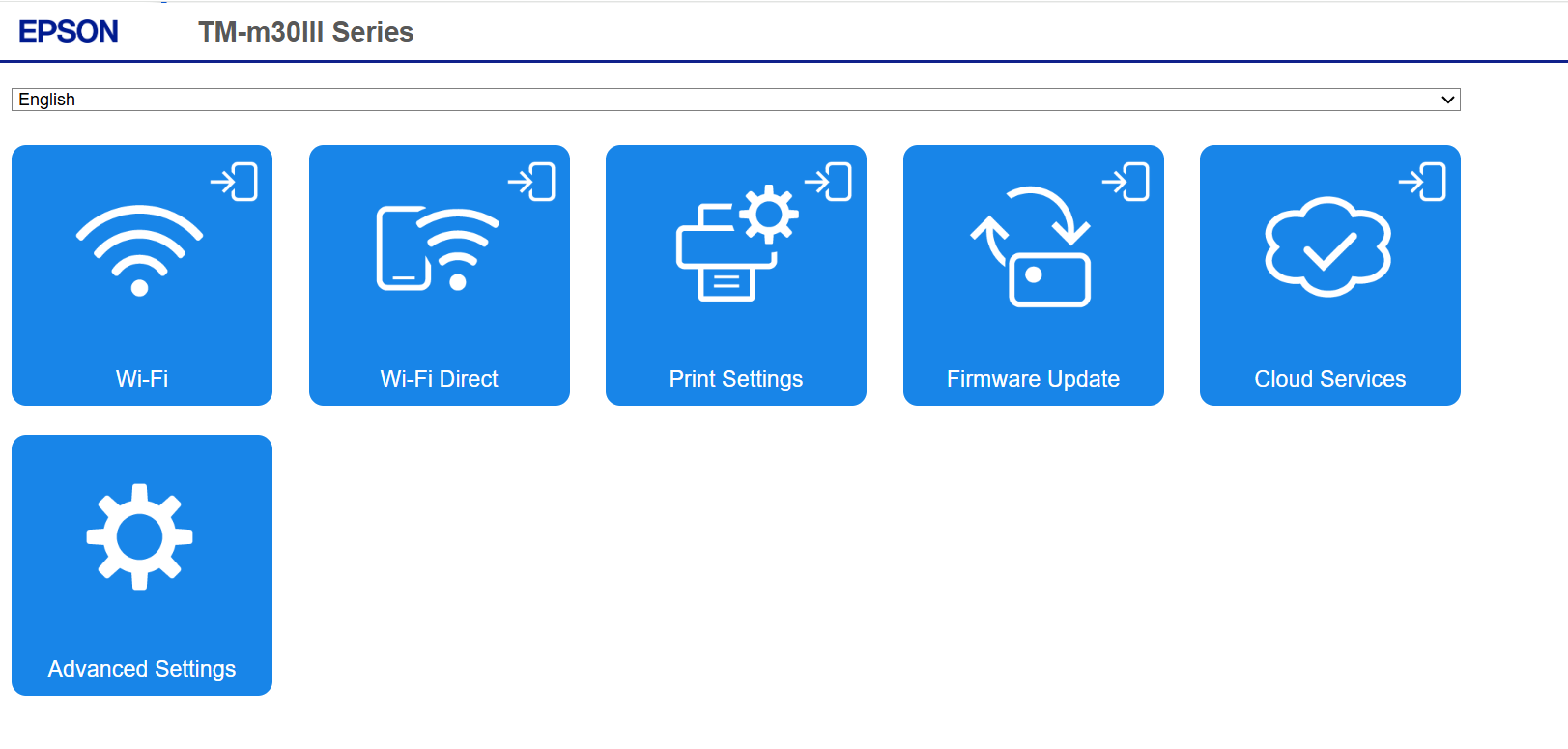Click the phone and Wi-Fi Direct icon
Image resolution: width=1568 pixels, height=749 pixels.
[x=438, y=248]
